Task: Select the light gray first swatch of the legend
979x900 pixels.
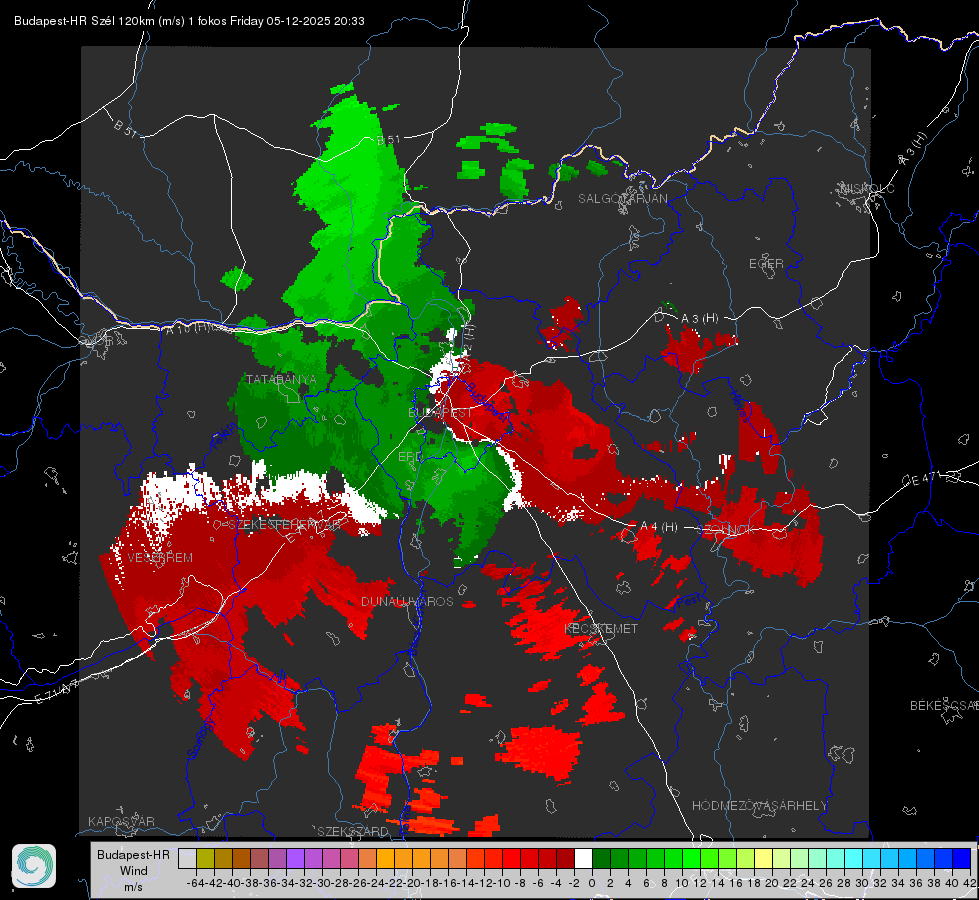Action: pos(187,858)
